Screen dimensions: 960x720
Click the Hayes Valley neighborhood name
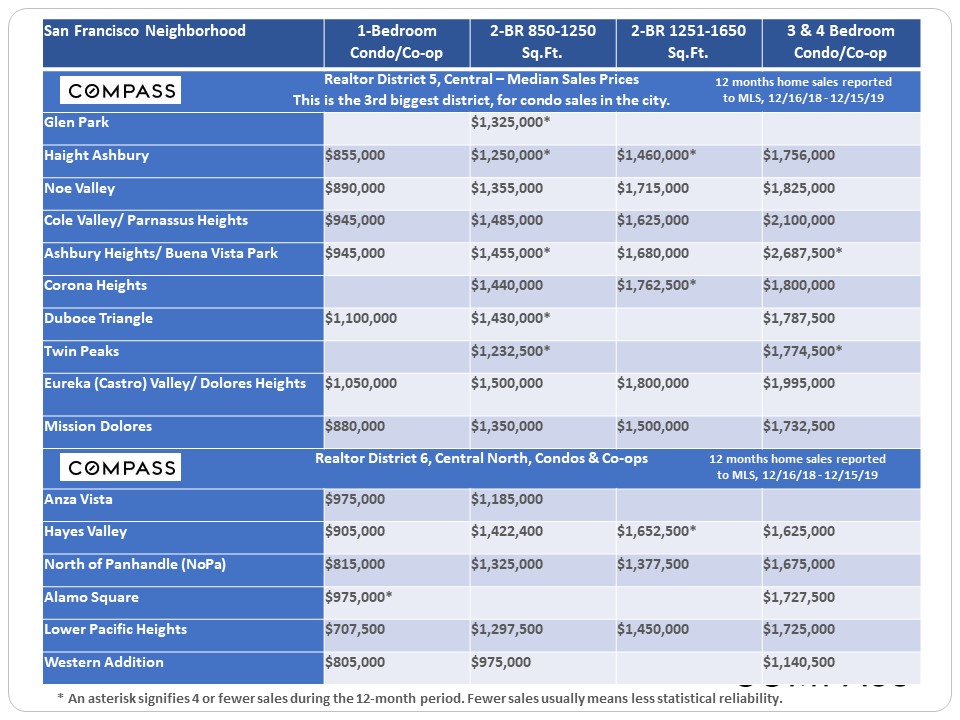86,531
